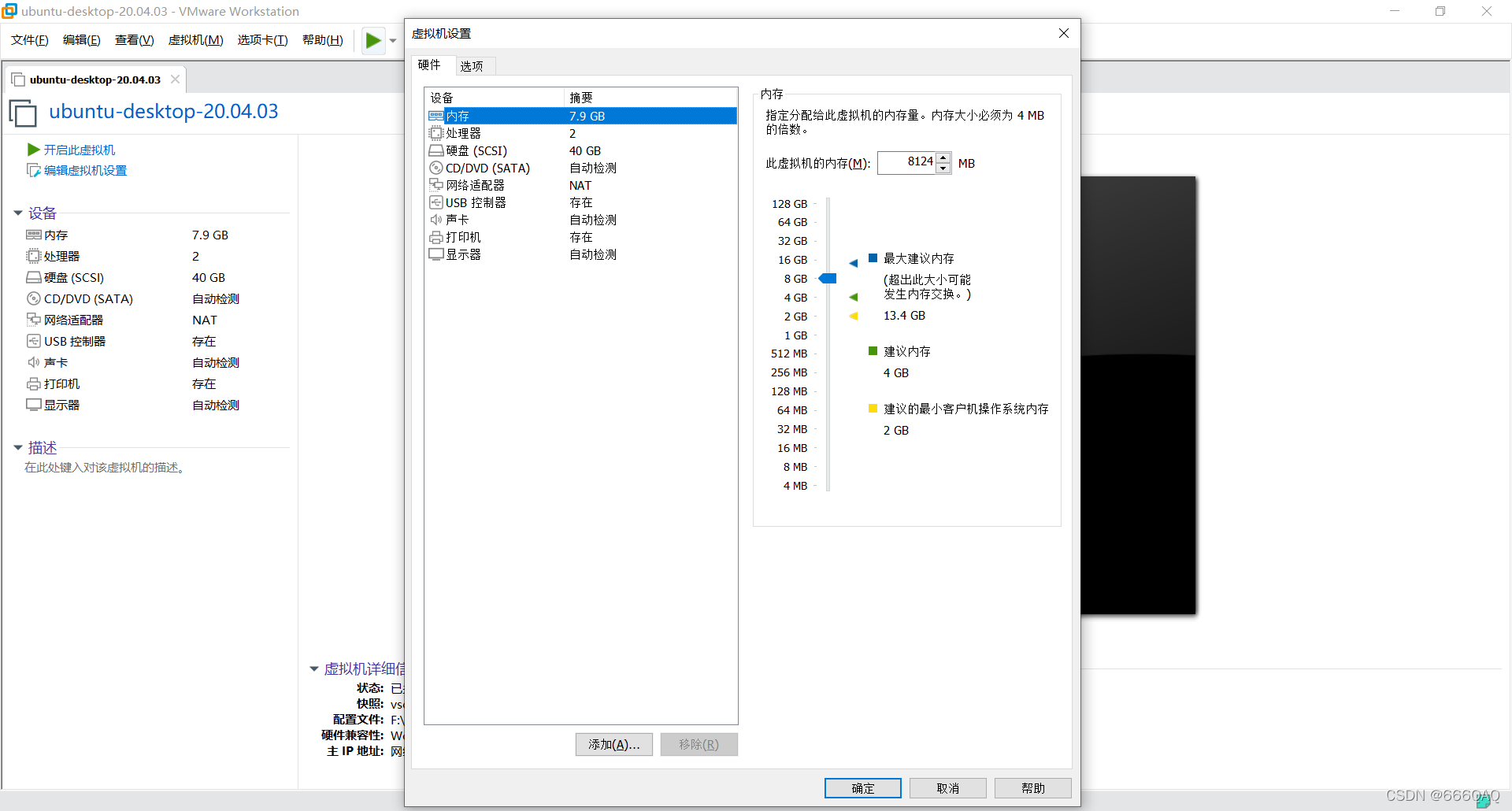Viewport: 1512px width, 811px height.
Task: Select the 处理器 row in the dialog device list
Action: coord(581,133)
